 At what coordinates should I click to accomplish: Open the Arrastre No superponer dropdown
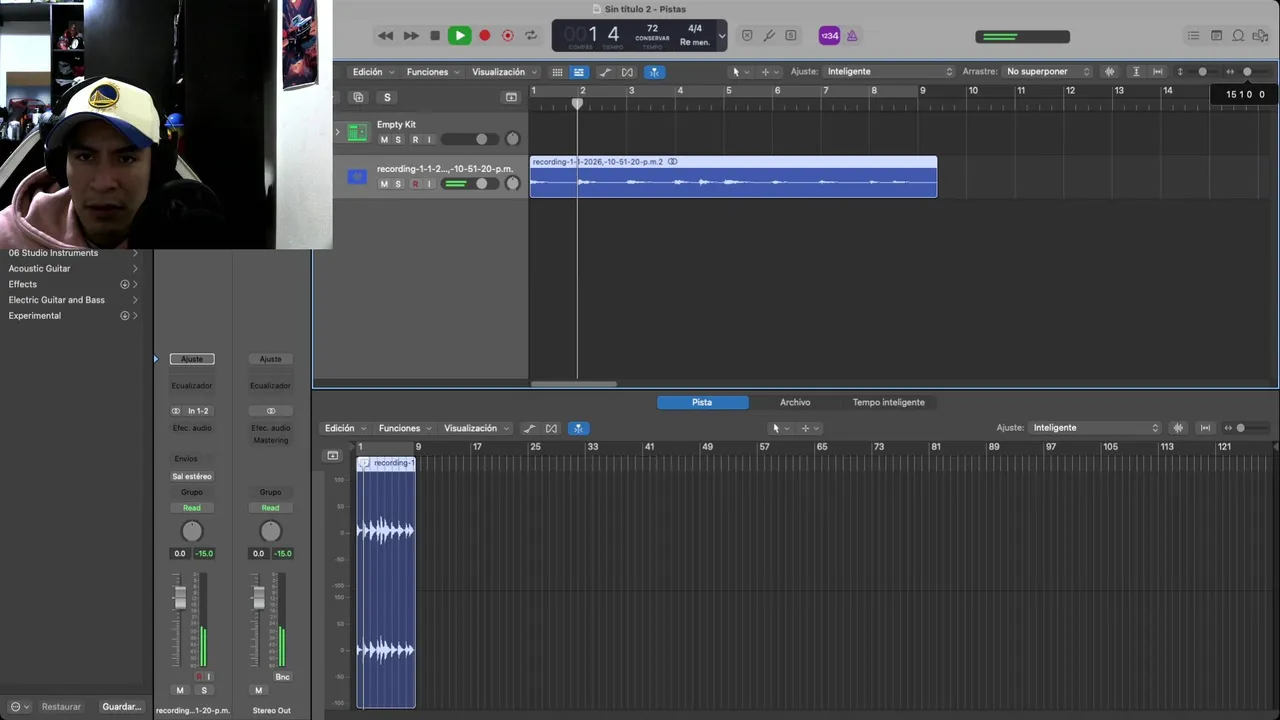coord(1048,72)
